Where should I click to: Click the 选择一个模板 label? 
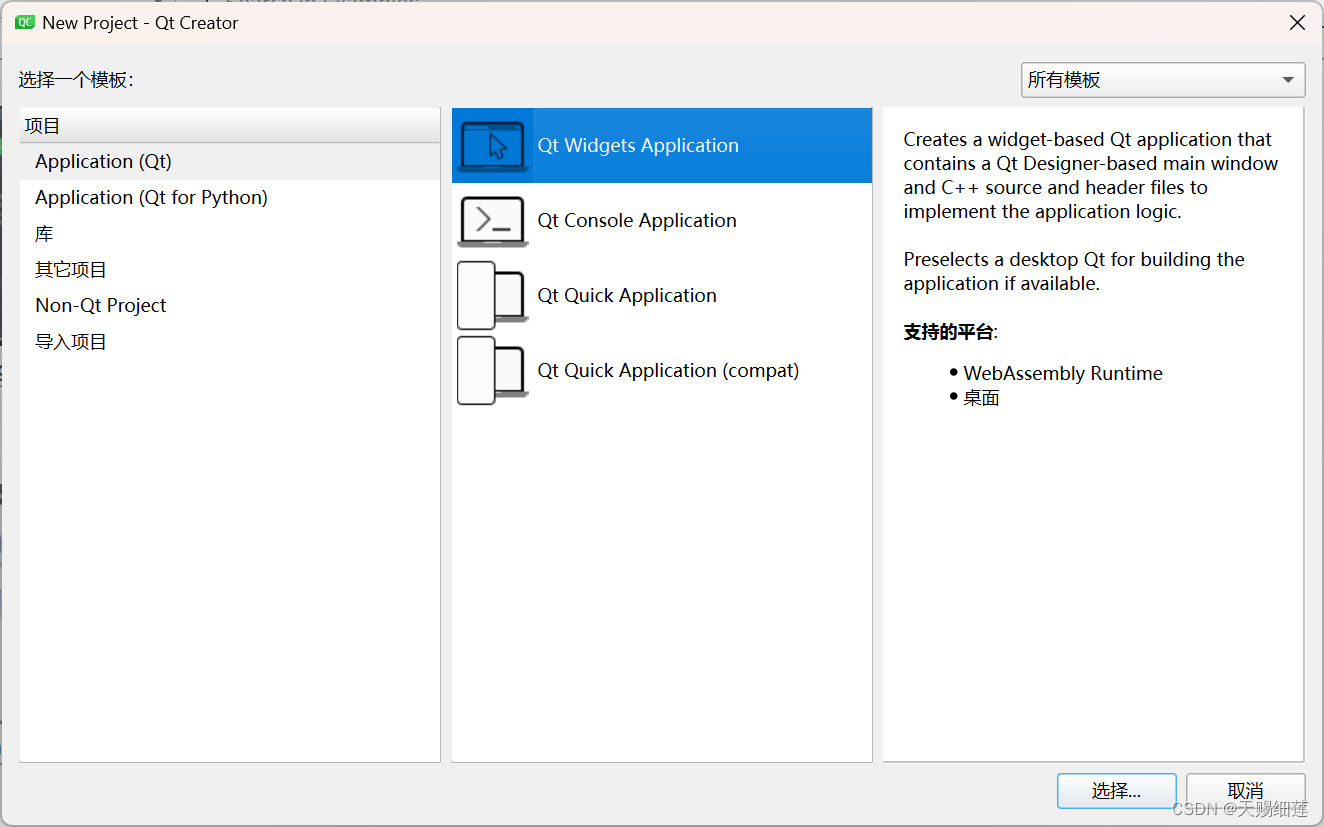(x=76, y=80)
